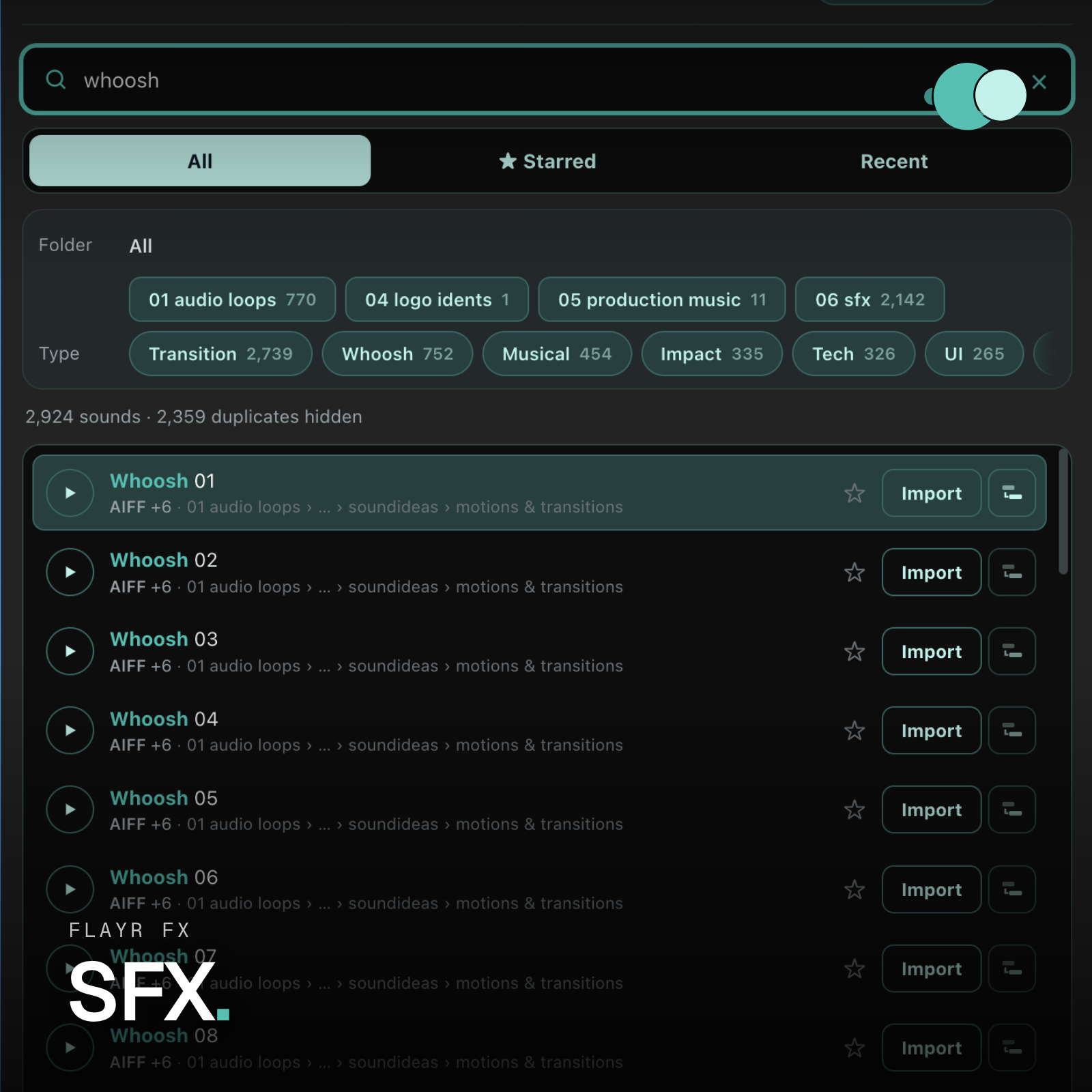Filter by 01 audio loops folder

[x=232, y=299]
